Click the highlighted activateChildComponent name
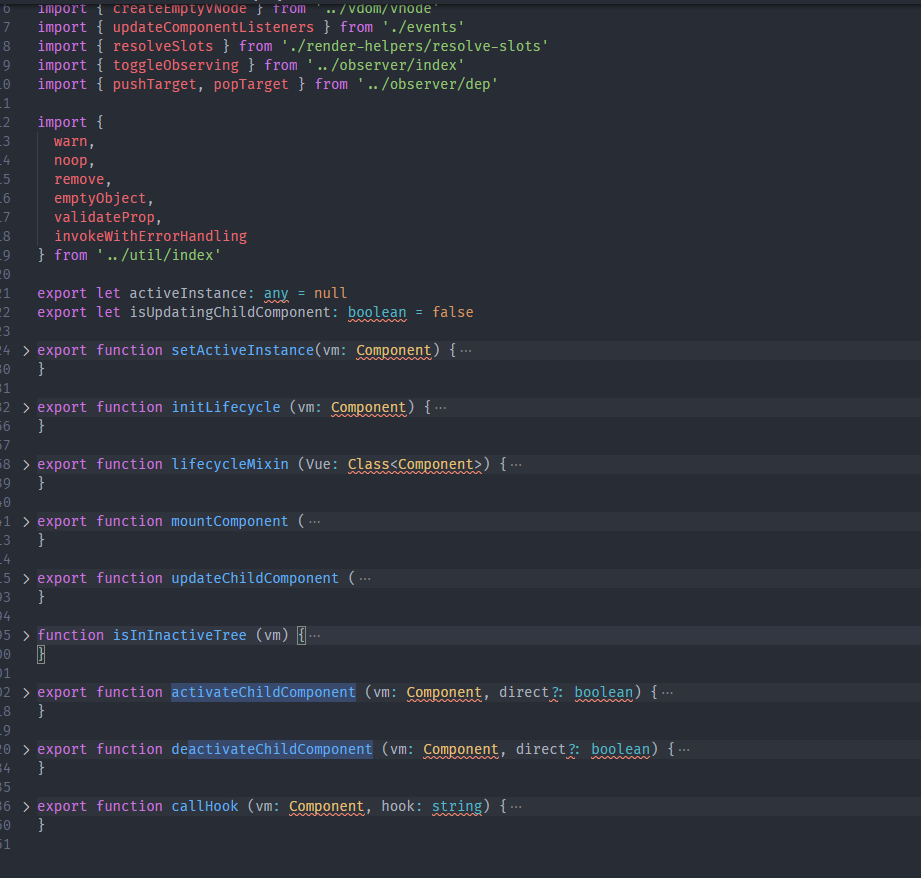The width and height of the screenshot is (921, 878). click(x=263, y=692)
